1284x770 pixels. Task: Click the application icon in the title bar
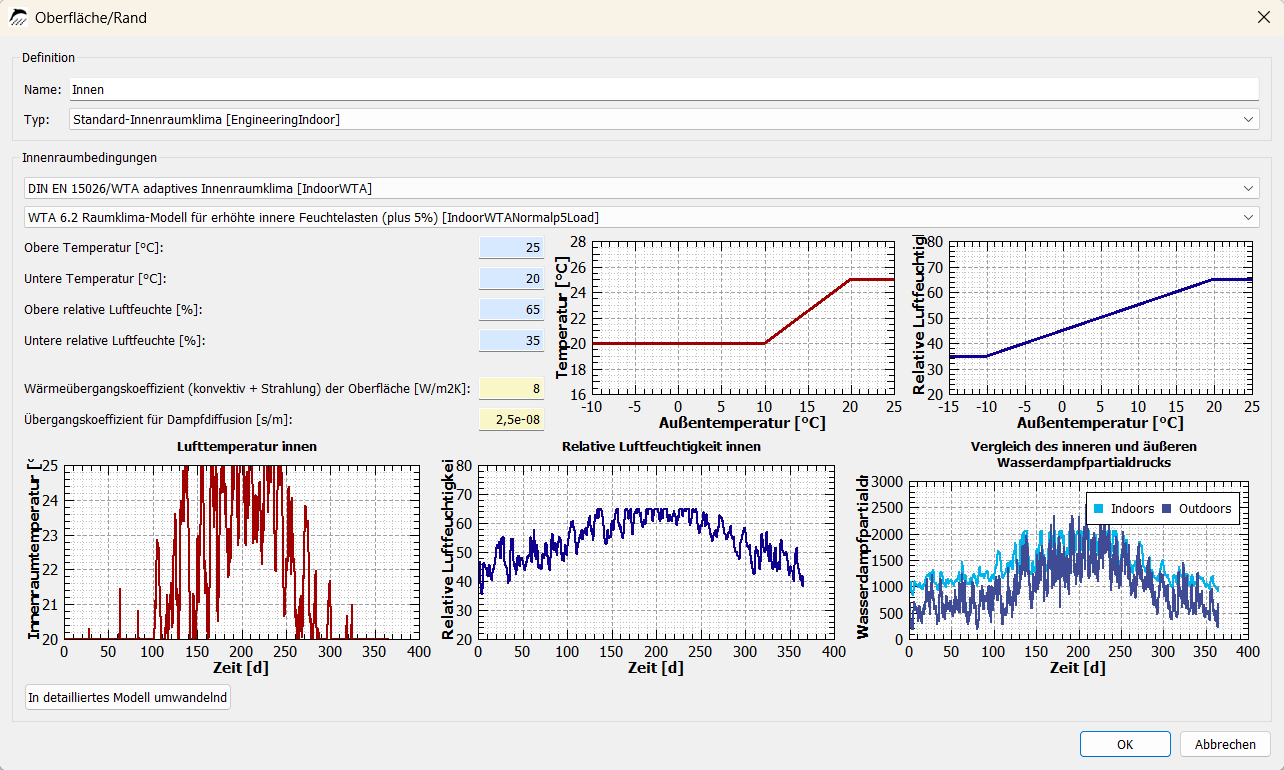click(18, 17)
